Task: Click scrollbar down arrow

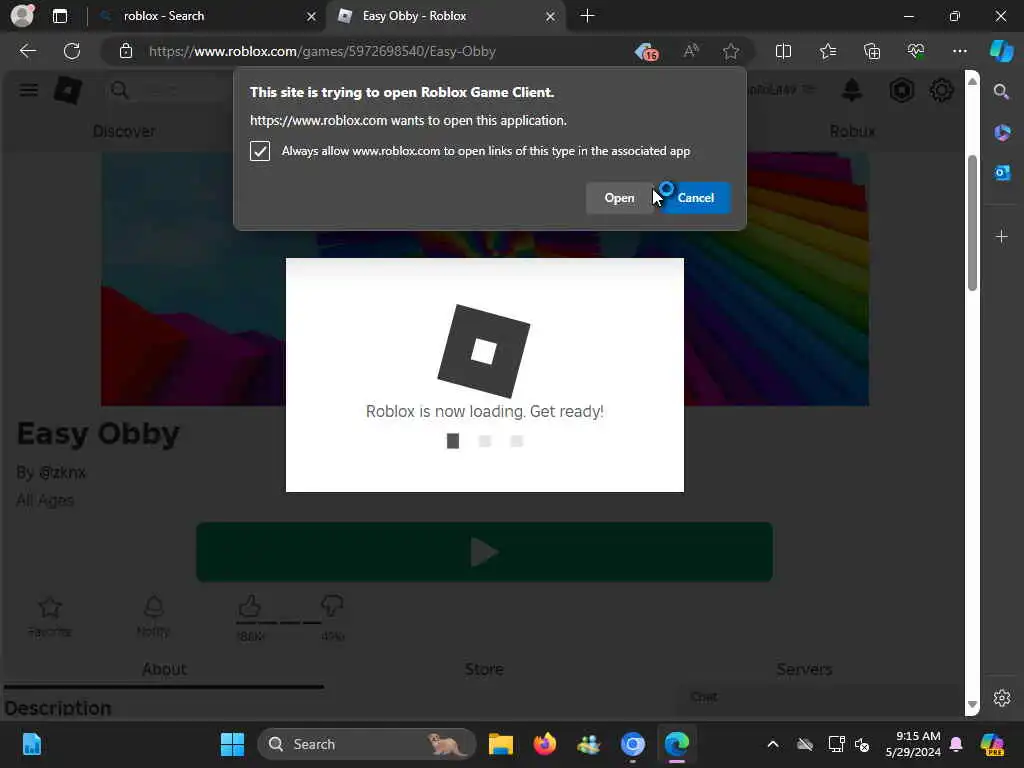Action: click(972, 705)
